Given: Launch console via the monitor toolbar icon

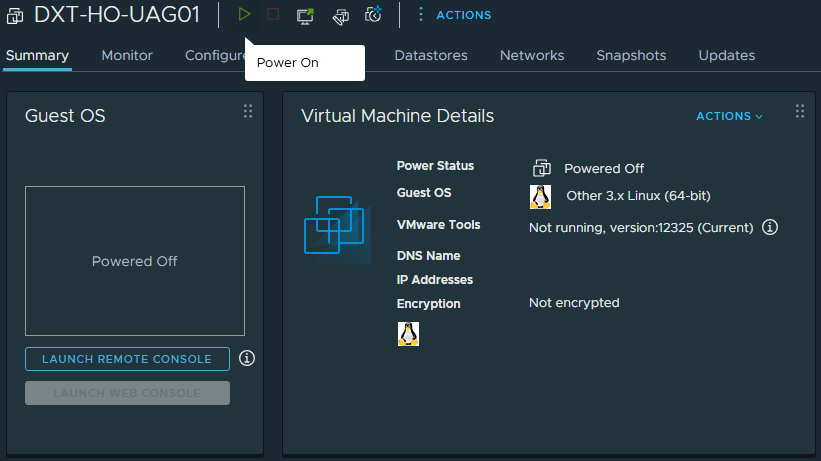Looking at the screenshot, I should point(305,15).
